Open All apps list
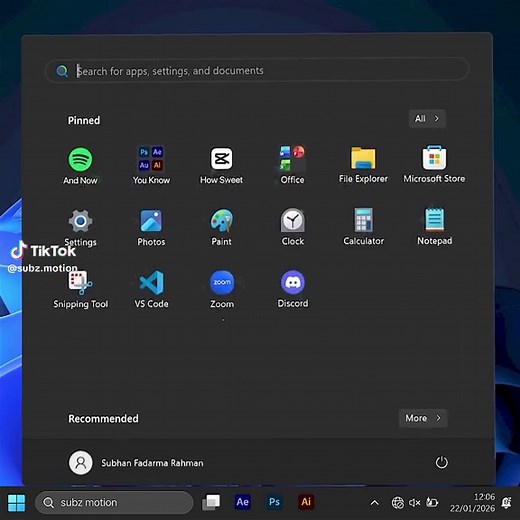This screenshot has width=520, height=520. coord(427,119)
